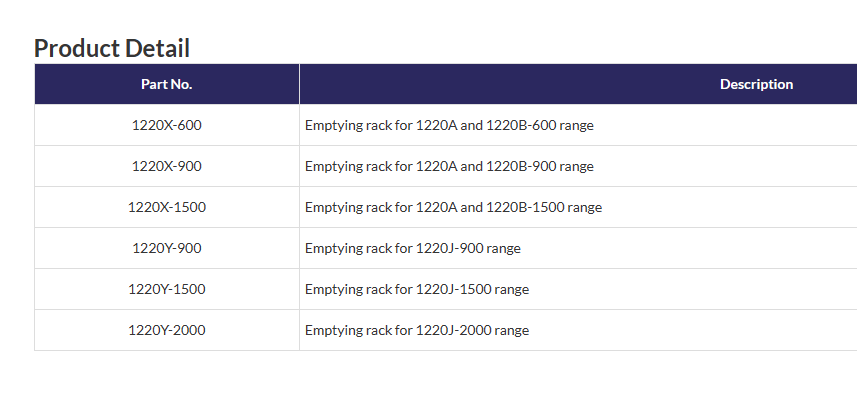Click description for 1220J-1500 range rack

point(416,290)
